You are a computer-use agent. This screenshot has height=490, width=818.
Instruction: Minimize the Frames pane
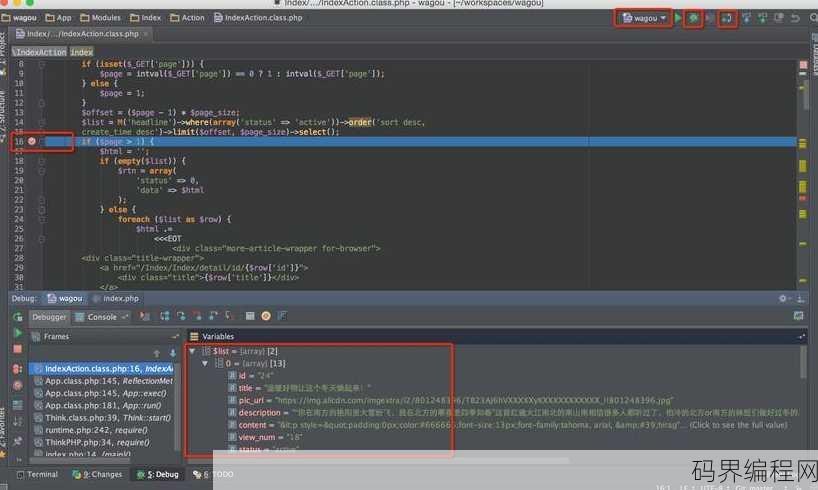click(175, 337)
